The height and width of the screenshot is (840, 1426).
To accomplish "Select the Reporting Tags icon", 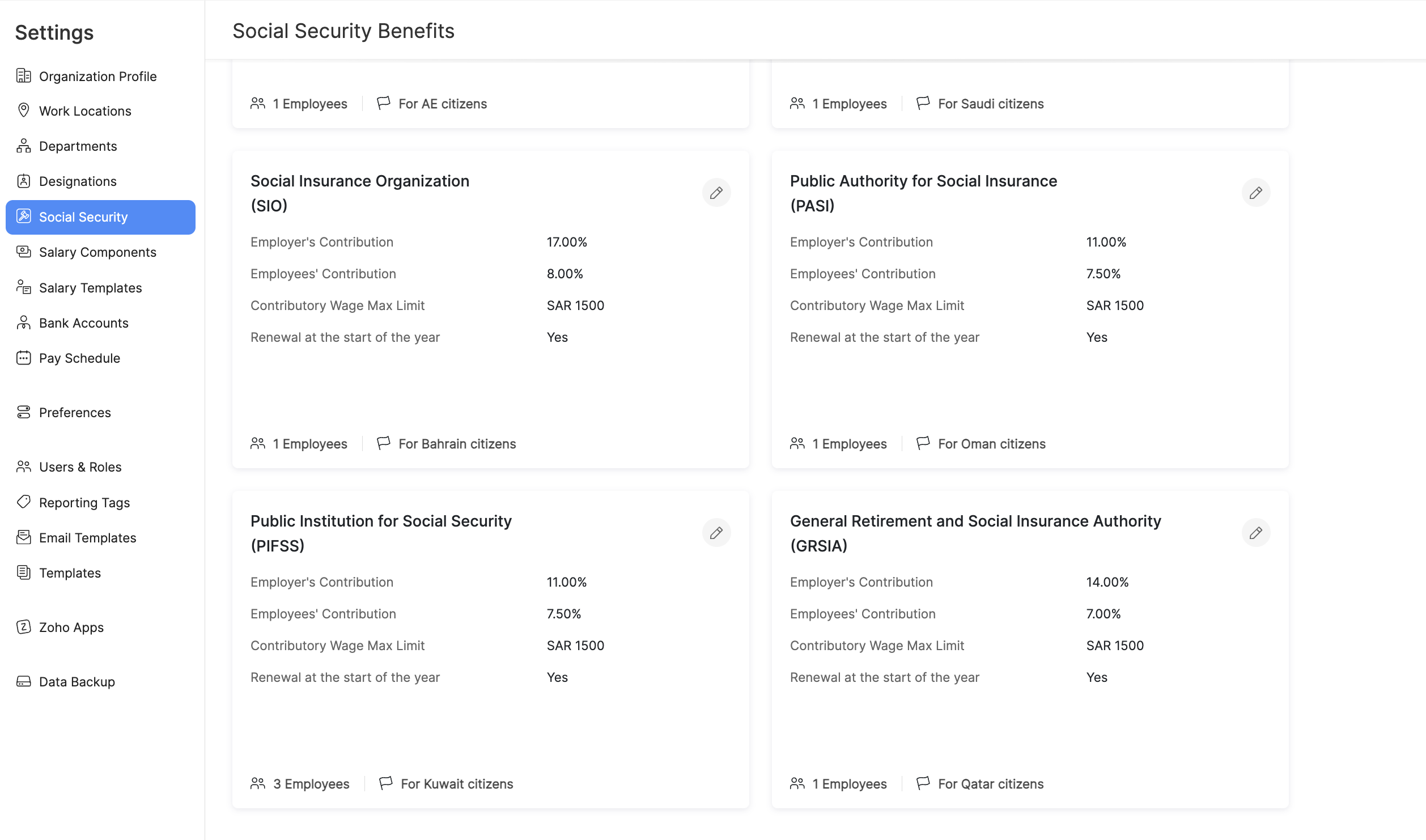I will click(23, 502).
